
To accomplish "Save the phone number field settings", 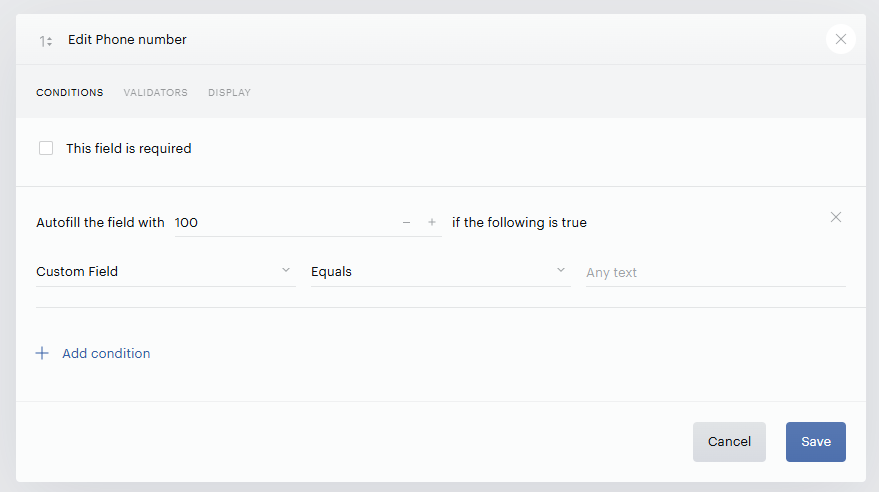I will 815,442.
